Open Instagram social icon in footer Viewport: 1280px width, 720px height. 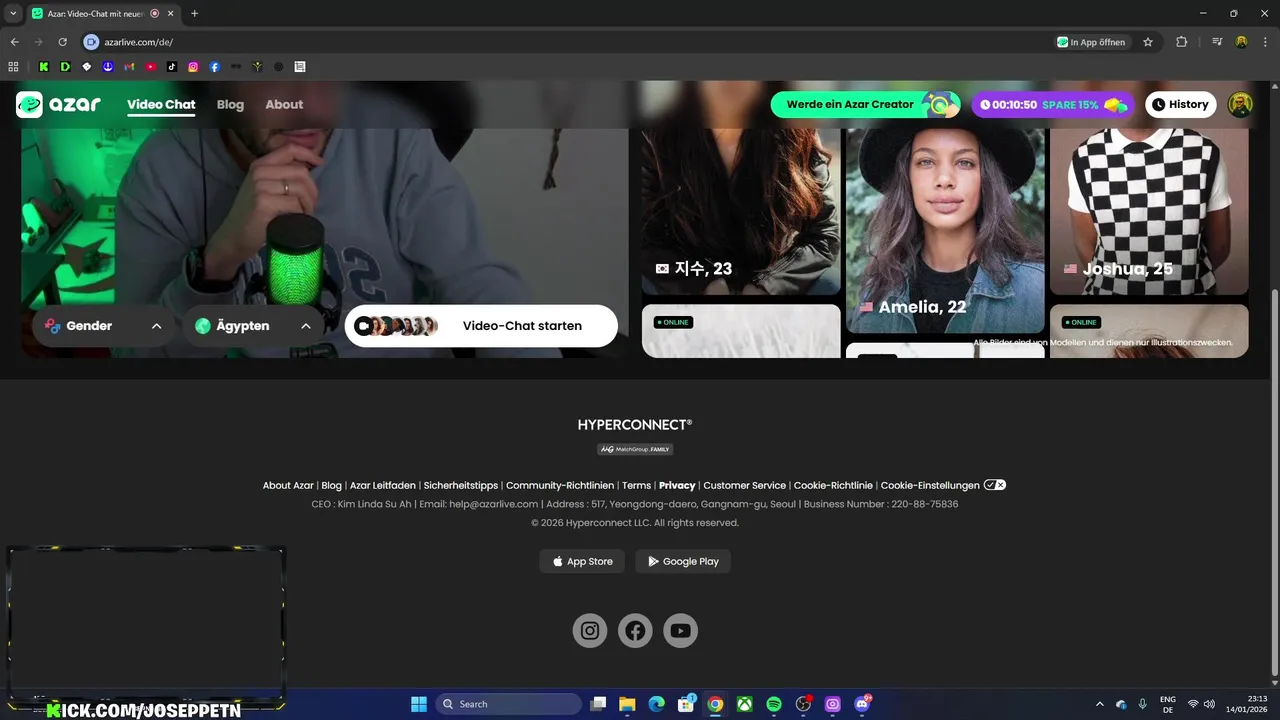point(590,630)
